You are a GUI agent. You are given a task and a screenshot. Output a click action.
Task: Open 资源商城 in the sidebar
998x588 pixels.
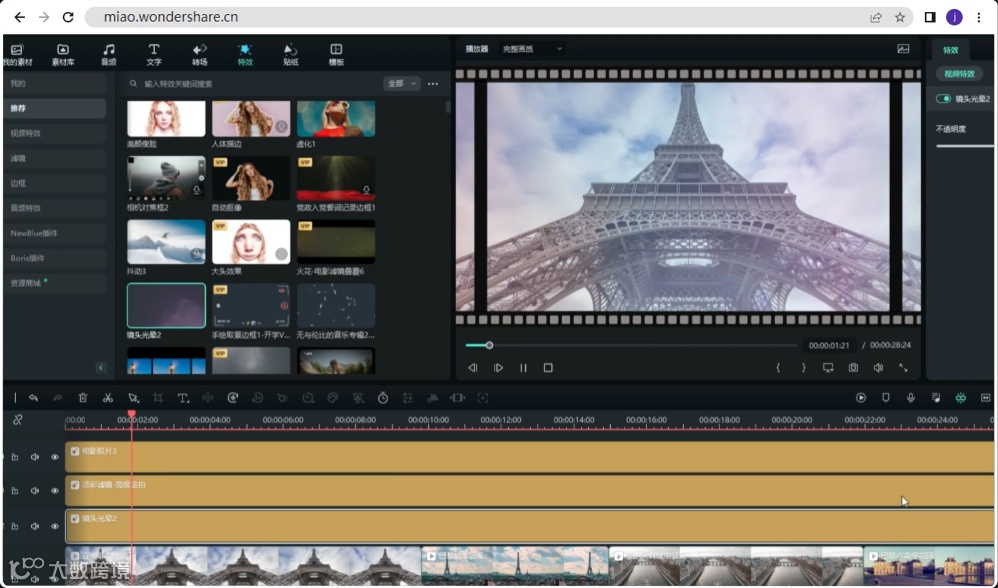[x=55, y=283]
